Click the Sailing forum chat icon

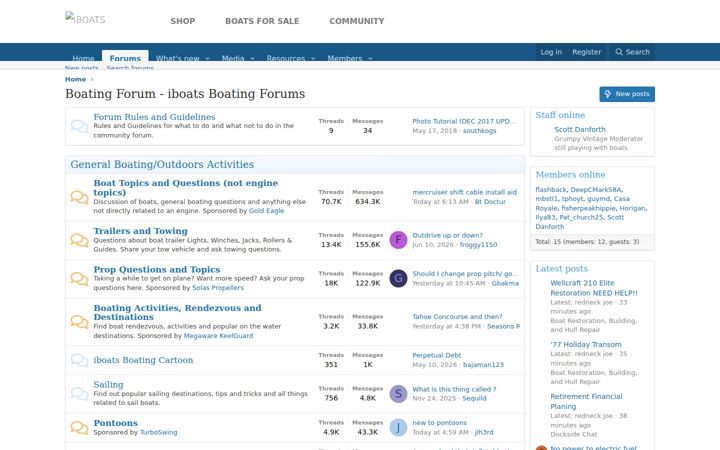79,394
